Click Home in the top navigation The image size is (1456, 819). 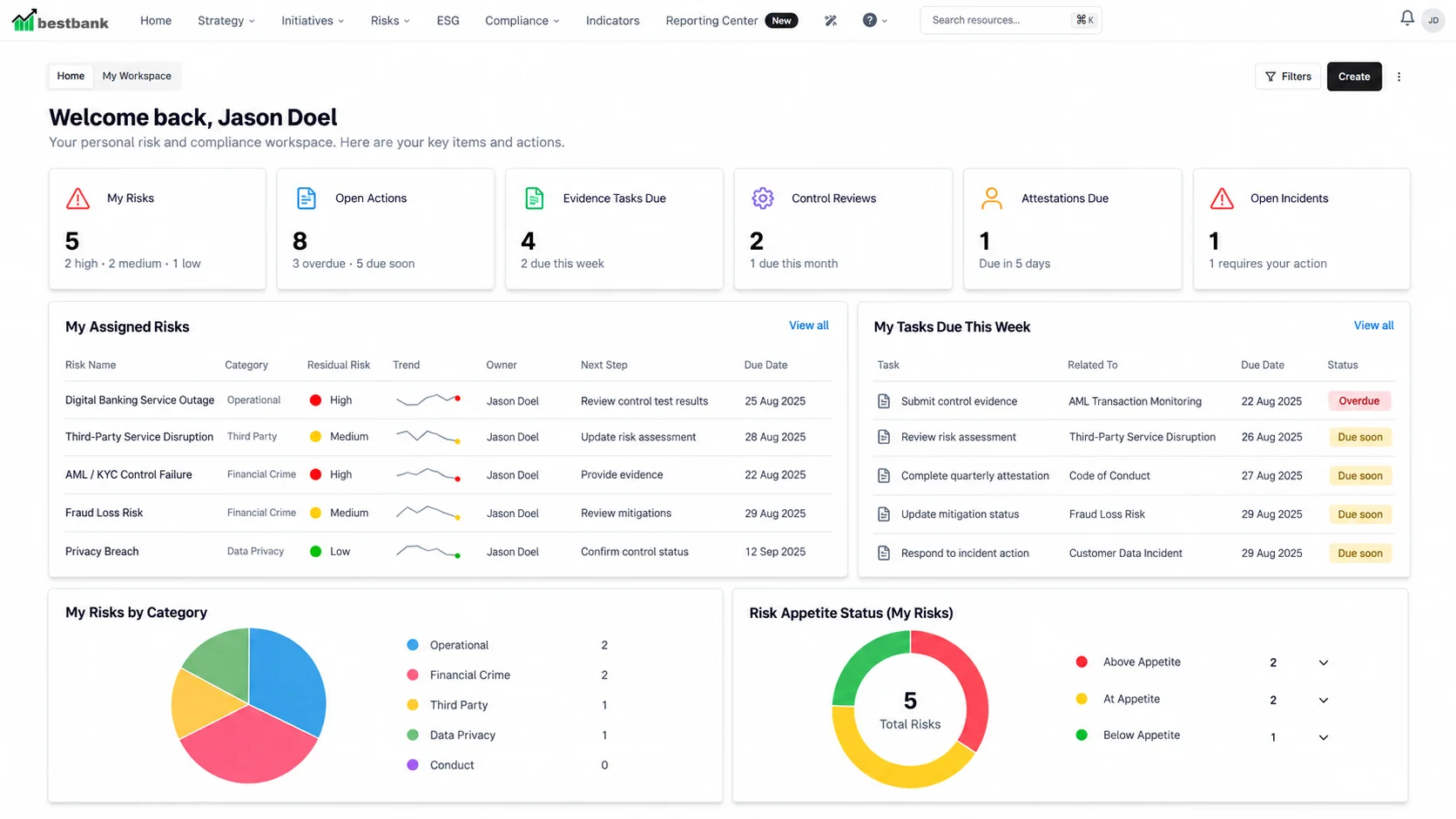tap(156, 20)
